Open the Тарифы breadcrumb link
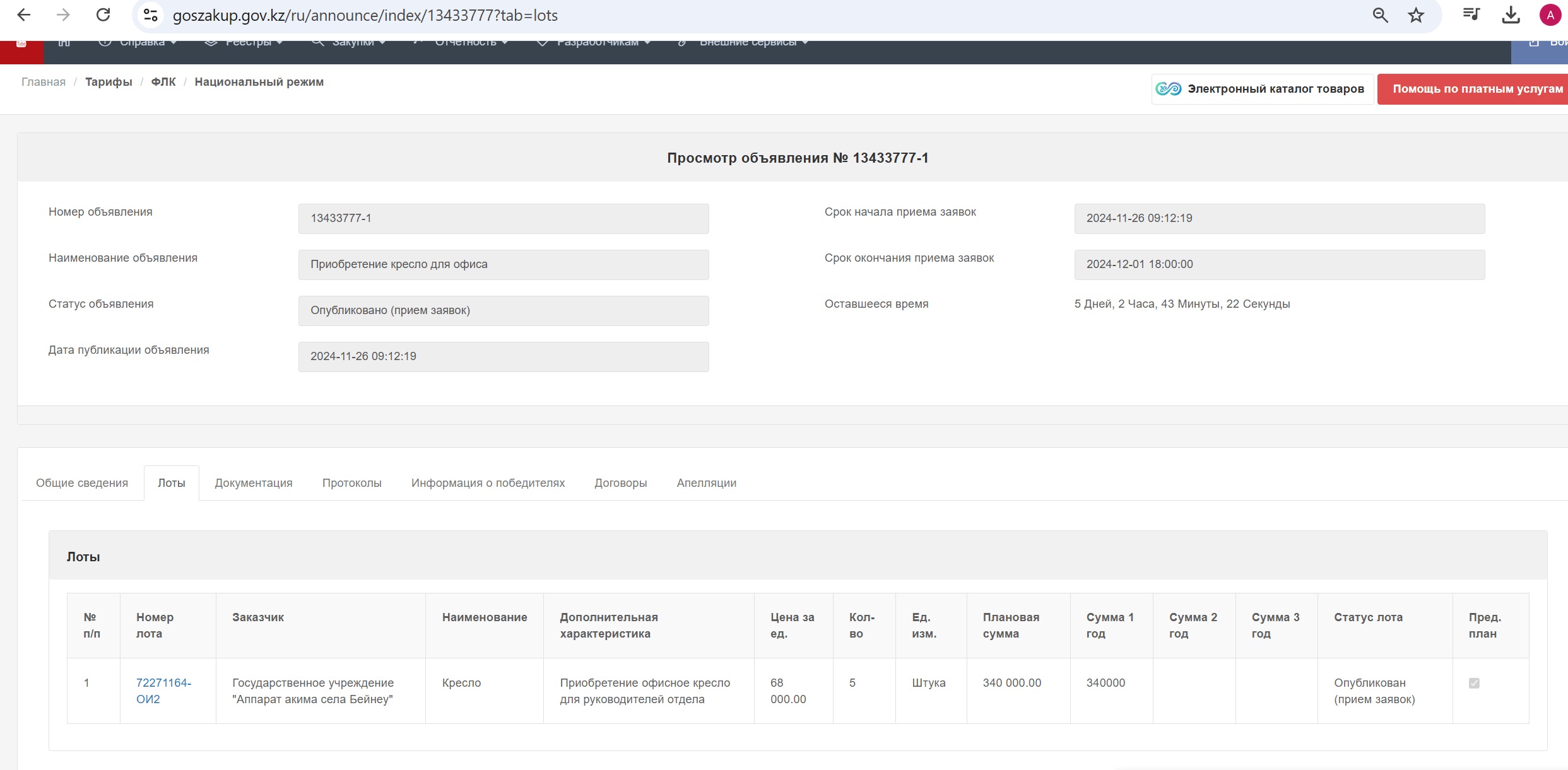Viewport: 1568px width, 770px height. (109, 82)
